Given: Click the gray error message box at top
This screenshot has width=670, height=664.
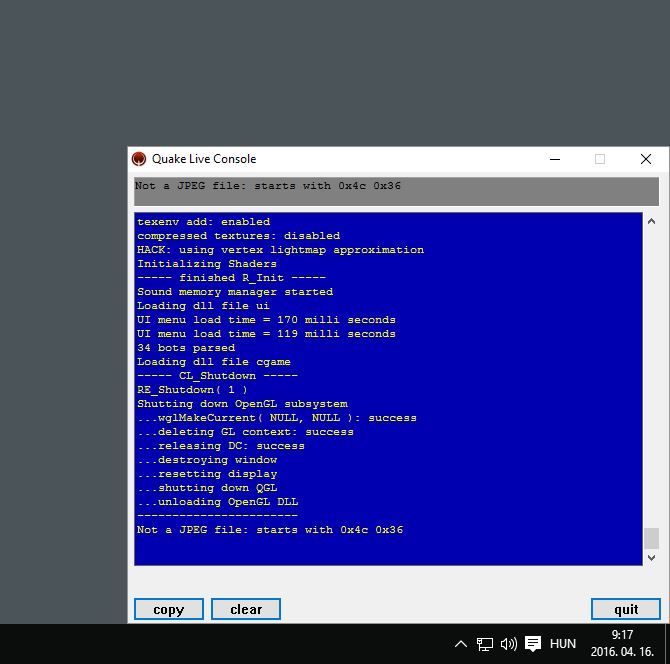Looking at the screenshot, I should [x=396, y=191].
